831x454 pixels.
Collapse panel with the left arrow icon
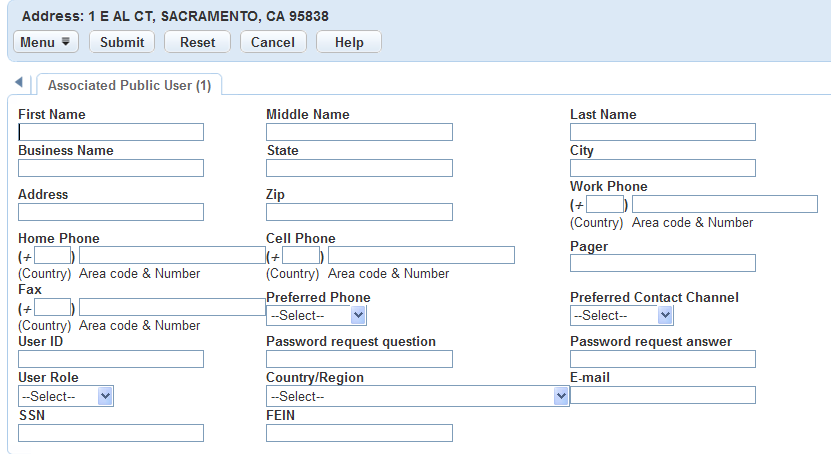coord(18,81)
